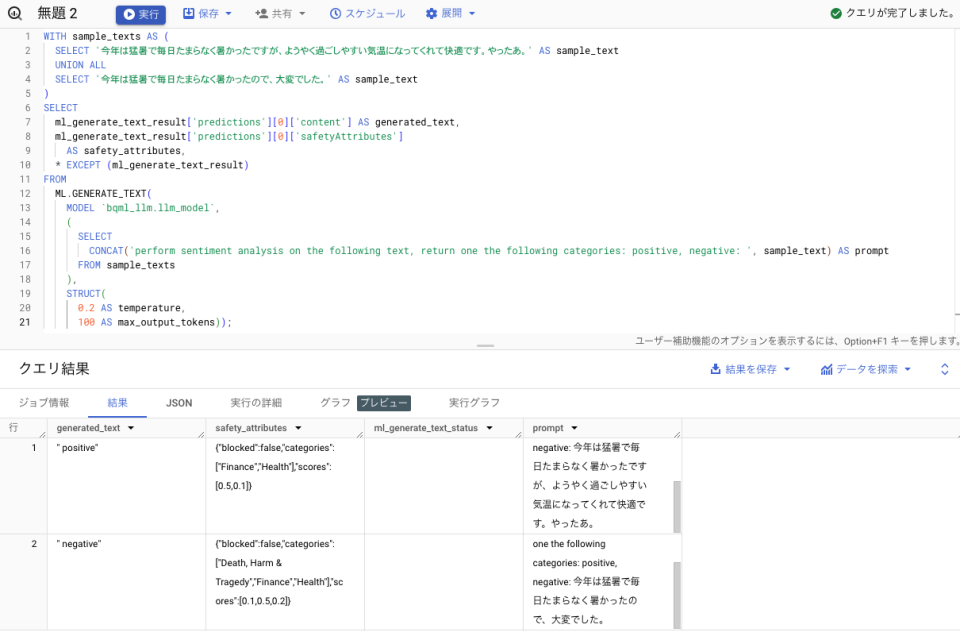Image resolution: width=960 pixels, height=636 pixels.
Task: Collapse the results panel with the arrows icon
Action: coord(944,369)
